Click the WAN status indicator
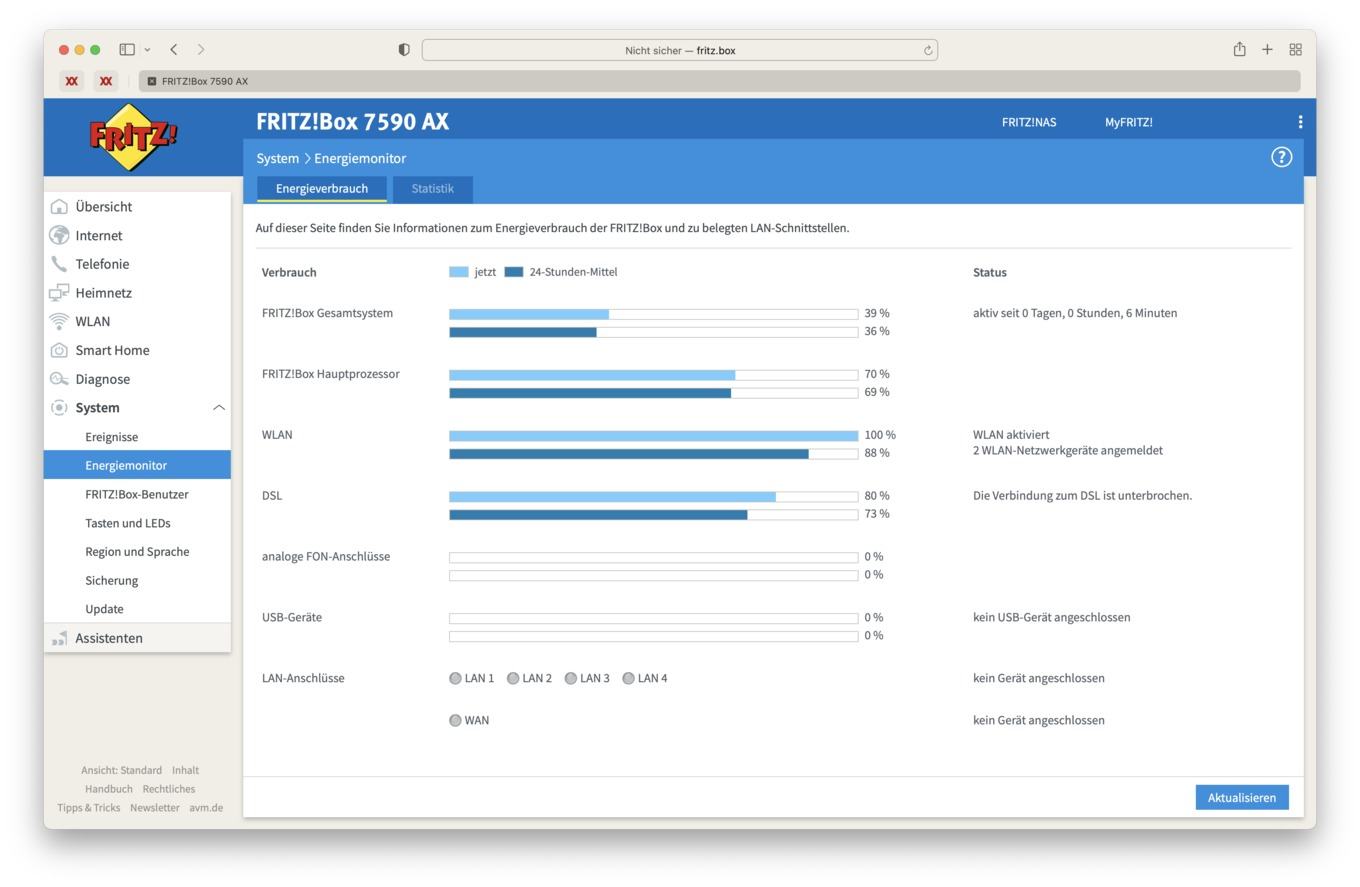This screenshot has width=1360, height=887. coord(455,720)
